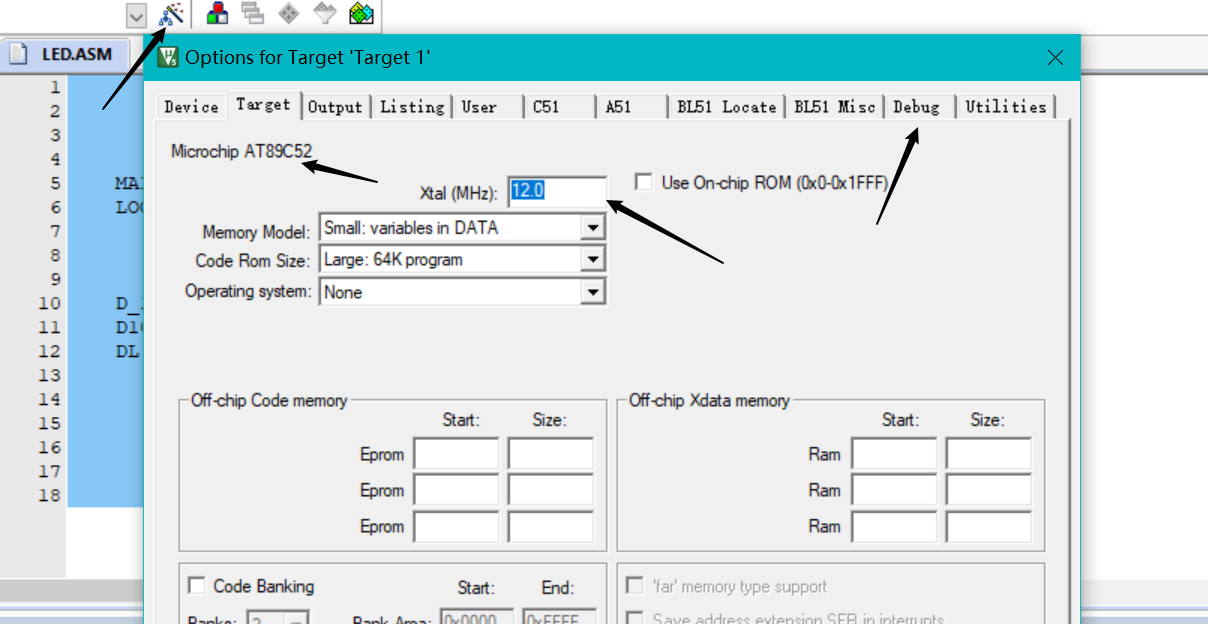Image resolution: width=1208 pixels, height=624 pixels.
Task: Click line number 9 in LED.ASM editor
Action: tap(54, 279)
